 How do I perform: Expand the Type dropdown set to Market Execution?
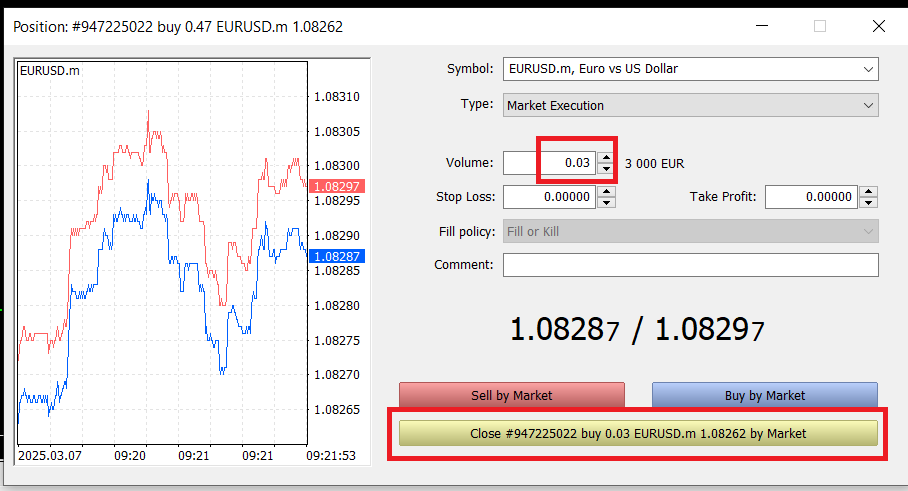(690, 105)
